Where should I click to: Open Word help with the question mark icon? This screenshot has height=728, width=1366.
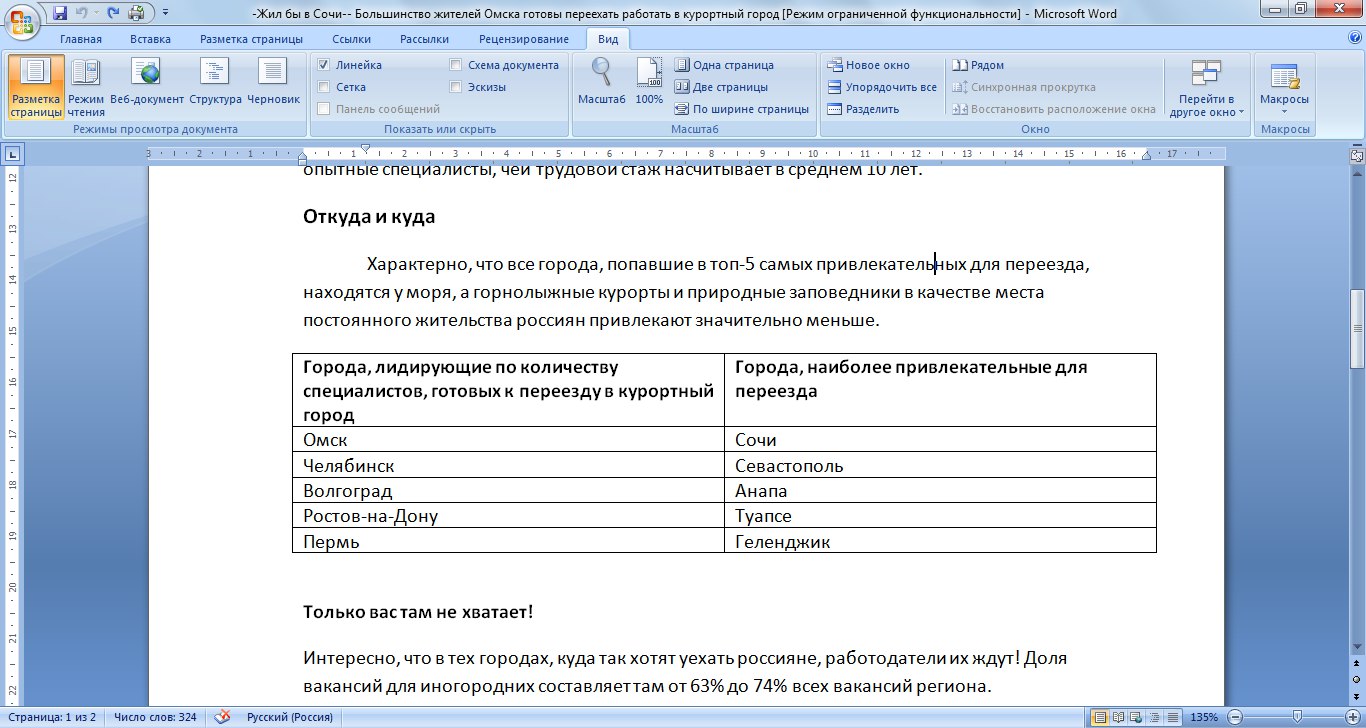(1355, 38)
